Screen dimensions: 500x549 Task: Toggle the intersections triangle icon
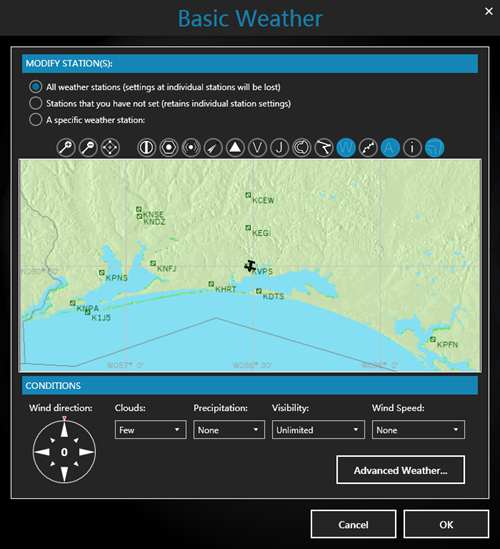pyautogui.click(x=235, y=147)
